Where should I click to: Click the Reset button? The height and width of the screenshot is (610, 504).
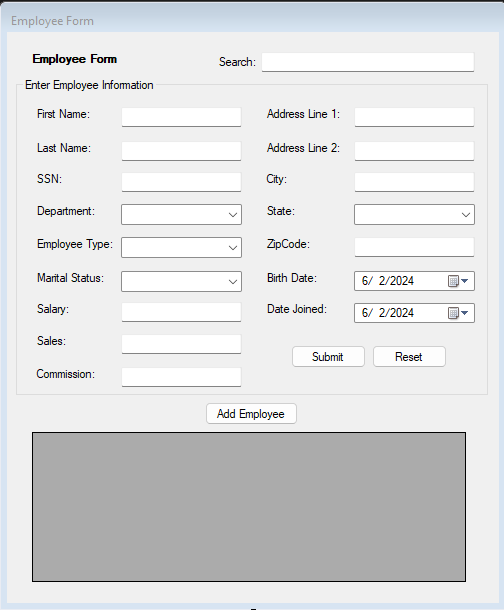(409, 356)
